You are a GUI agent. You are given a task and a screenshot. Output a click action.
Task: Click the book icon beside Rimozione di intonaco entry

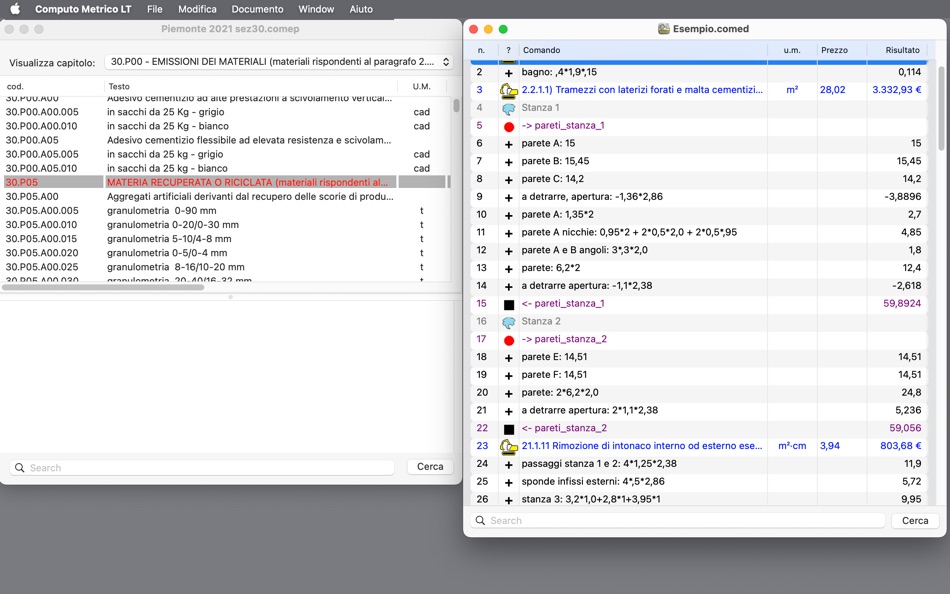click(508, 445)
